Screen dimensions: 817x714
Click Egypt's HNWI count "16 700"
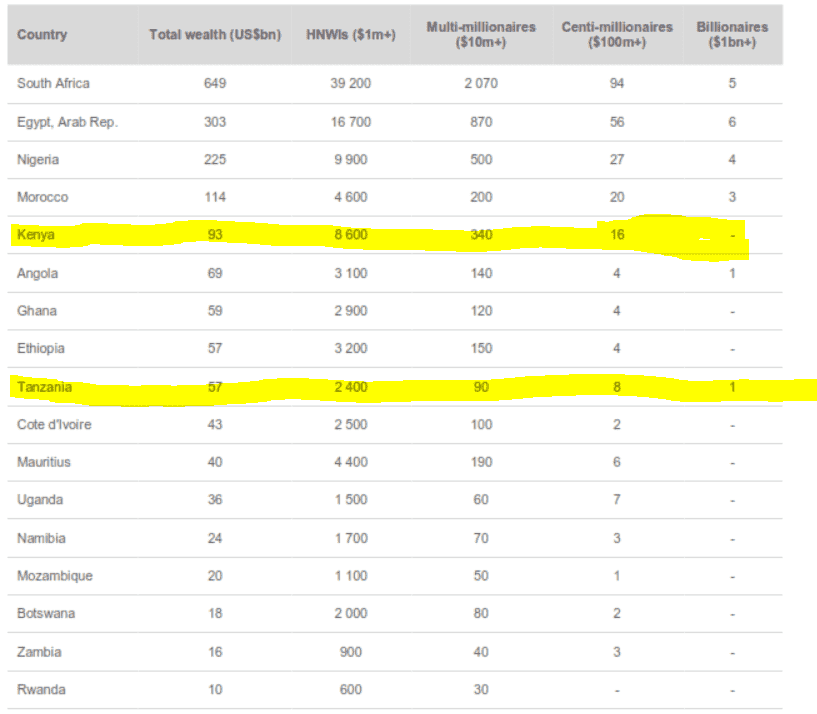pyautogui.click(x=351, y=122)
